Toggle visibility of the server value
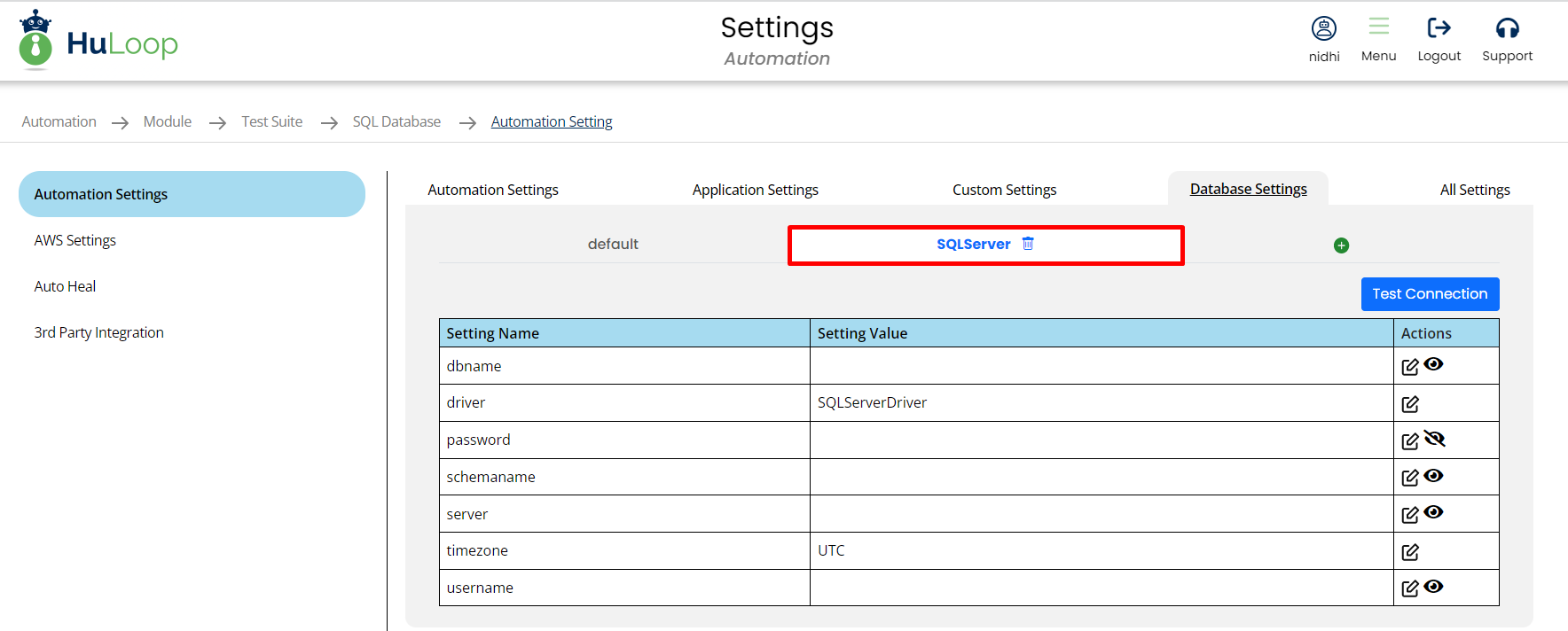The width and height of the screenshot is (1568, 631). click(1433, 512)
